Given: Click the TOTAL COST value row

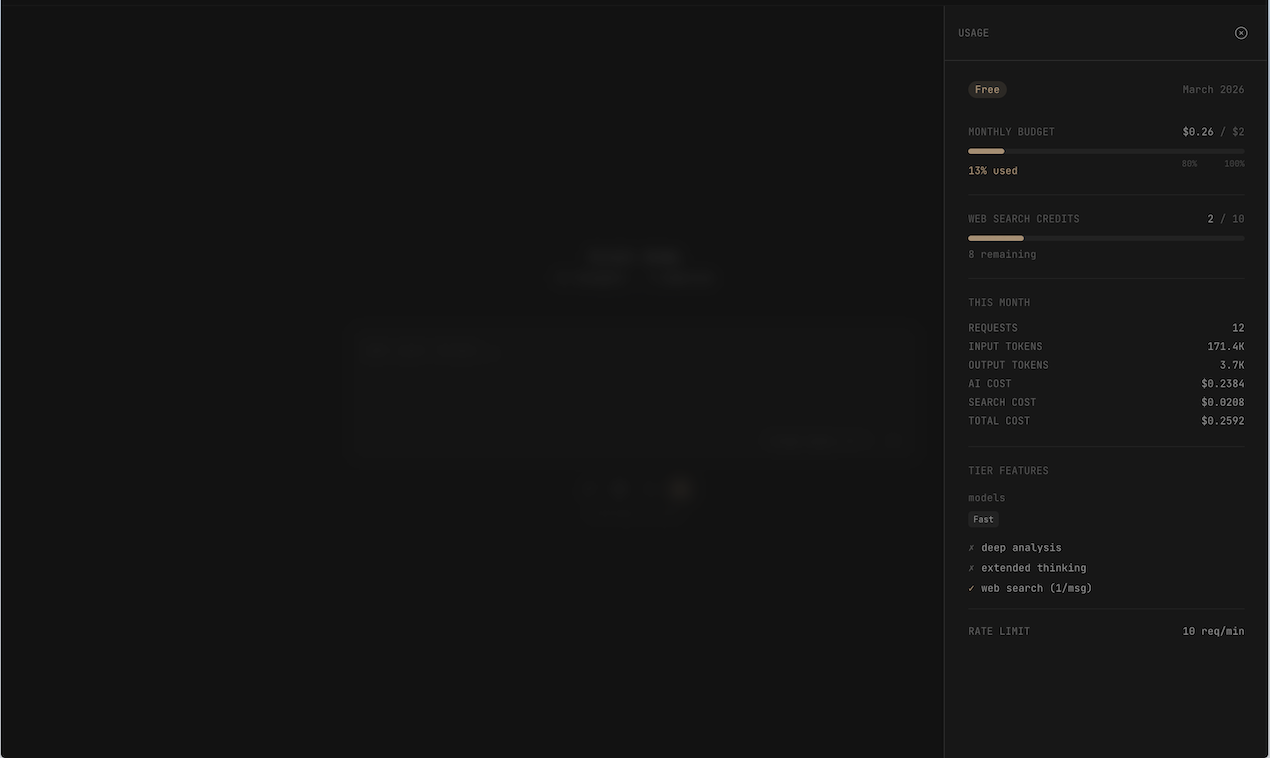Looking at the screenshot, I should [x=1106, y=420].
